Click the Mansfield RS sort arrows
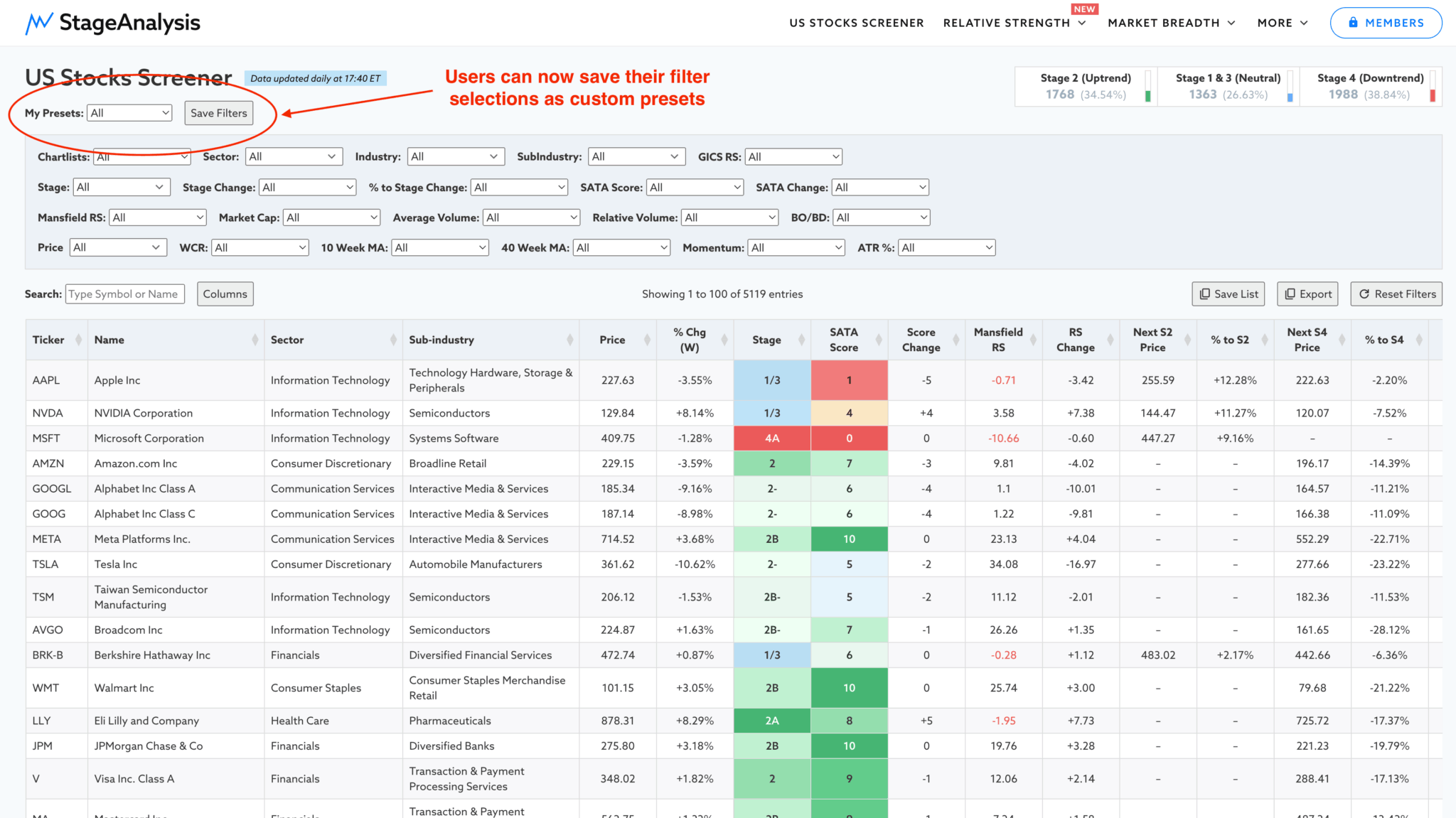 pos(1033,340)
